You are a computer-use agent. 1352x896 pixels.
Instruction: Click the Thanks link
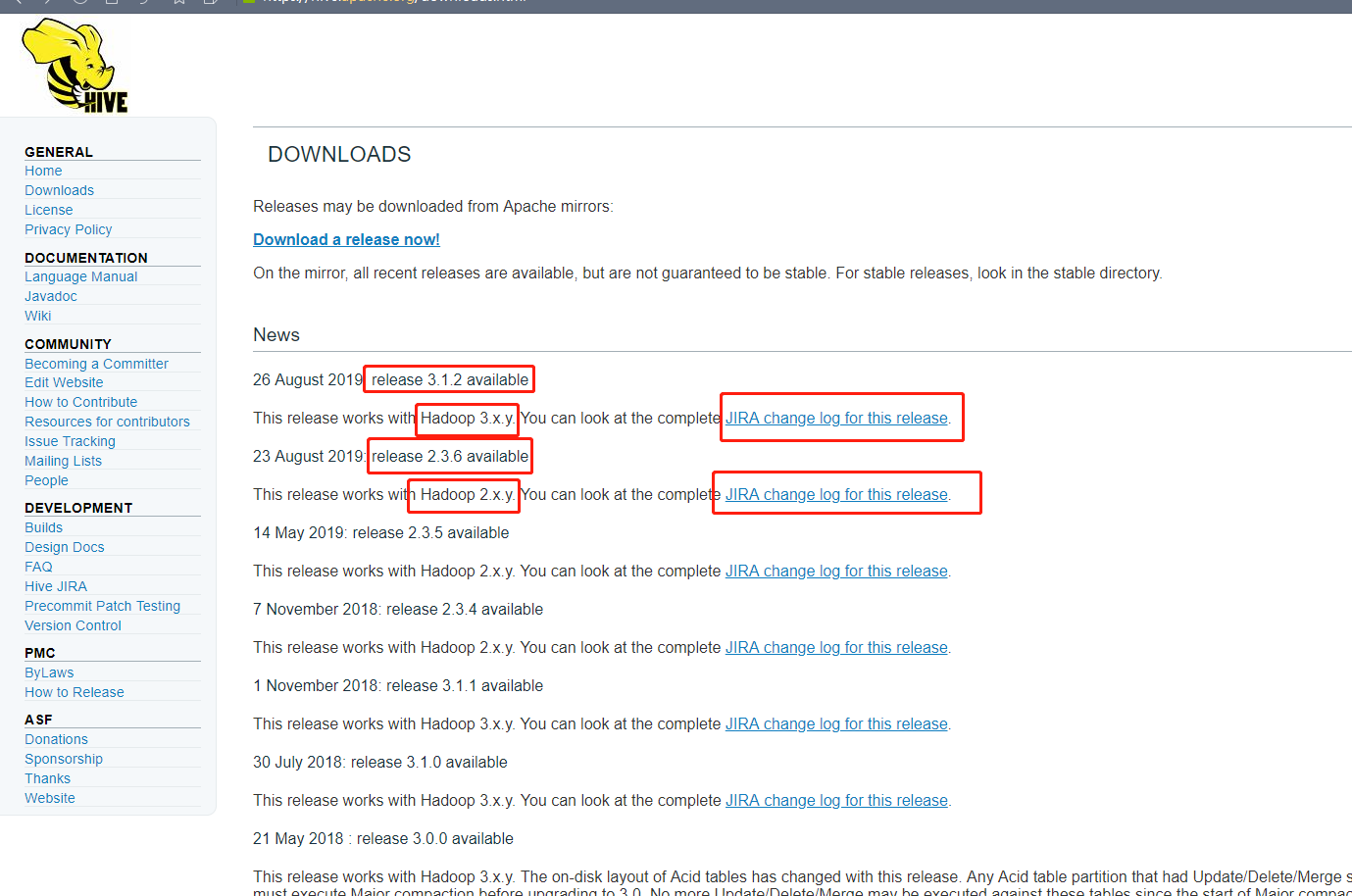47,778
